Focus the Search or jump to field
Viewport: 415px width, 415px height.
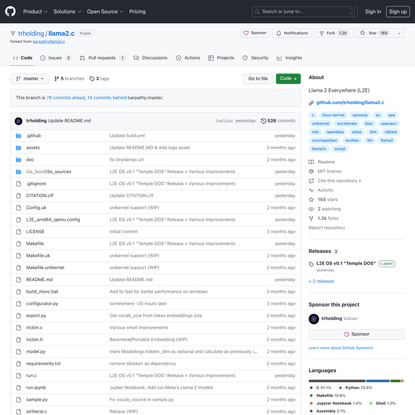tap(305, 11)
